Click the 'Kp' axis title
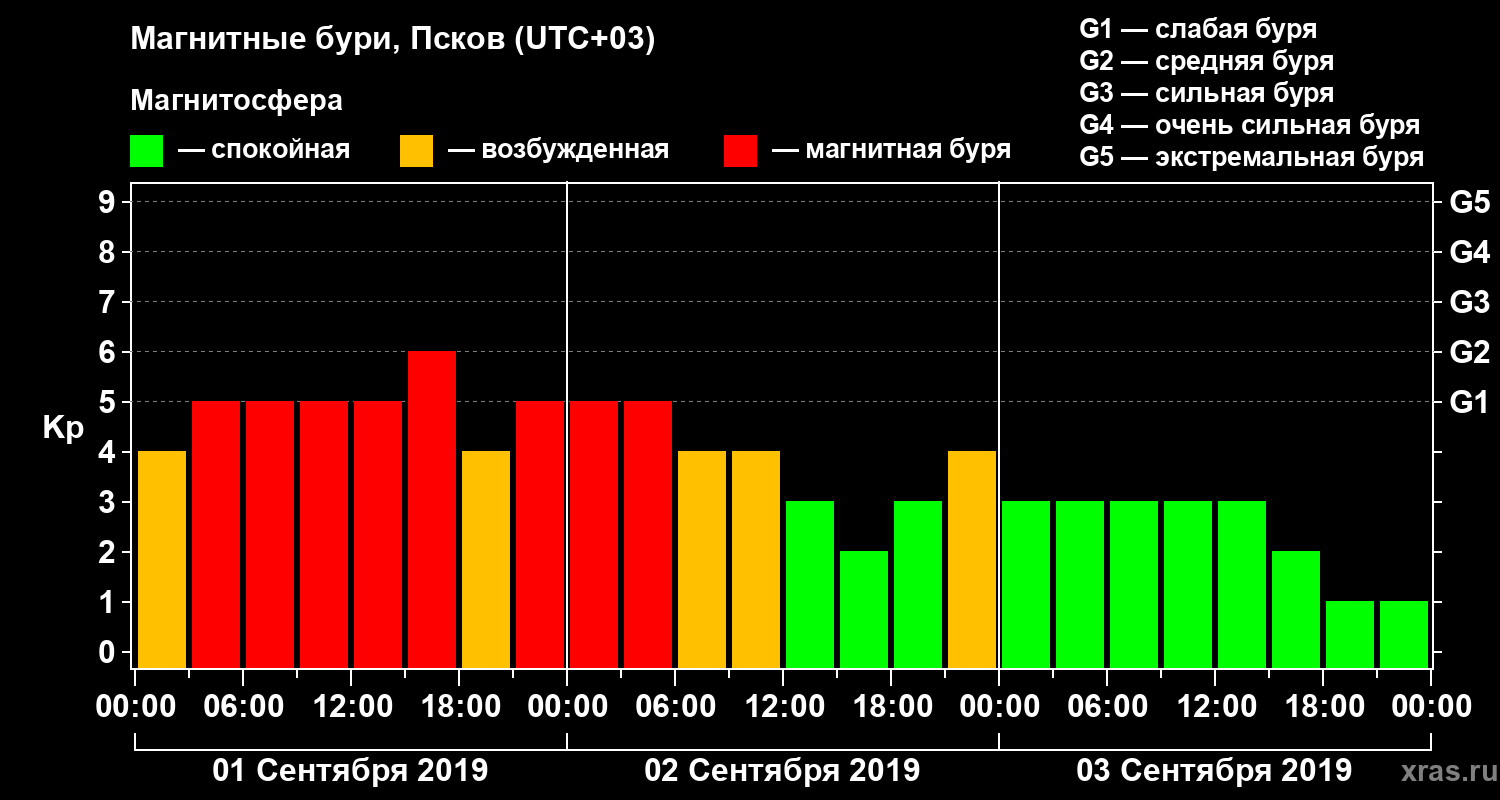 pos(63,428)
